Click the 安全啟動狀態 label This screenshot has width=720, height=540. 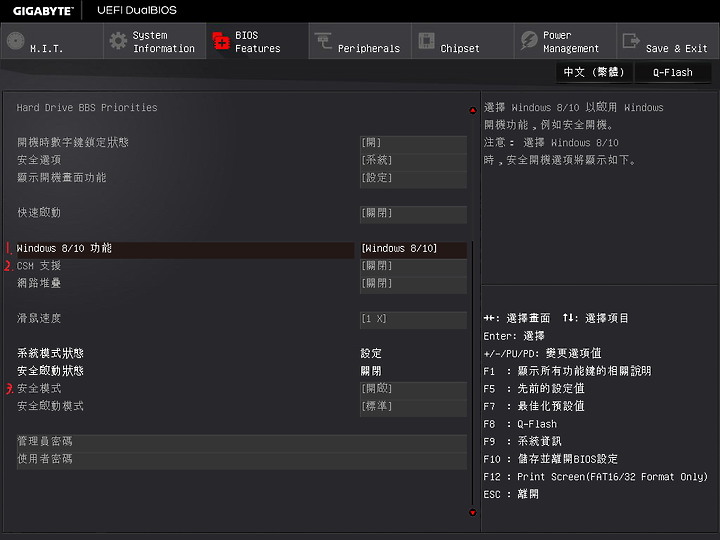pyautogui.click(x=50, y=371)
